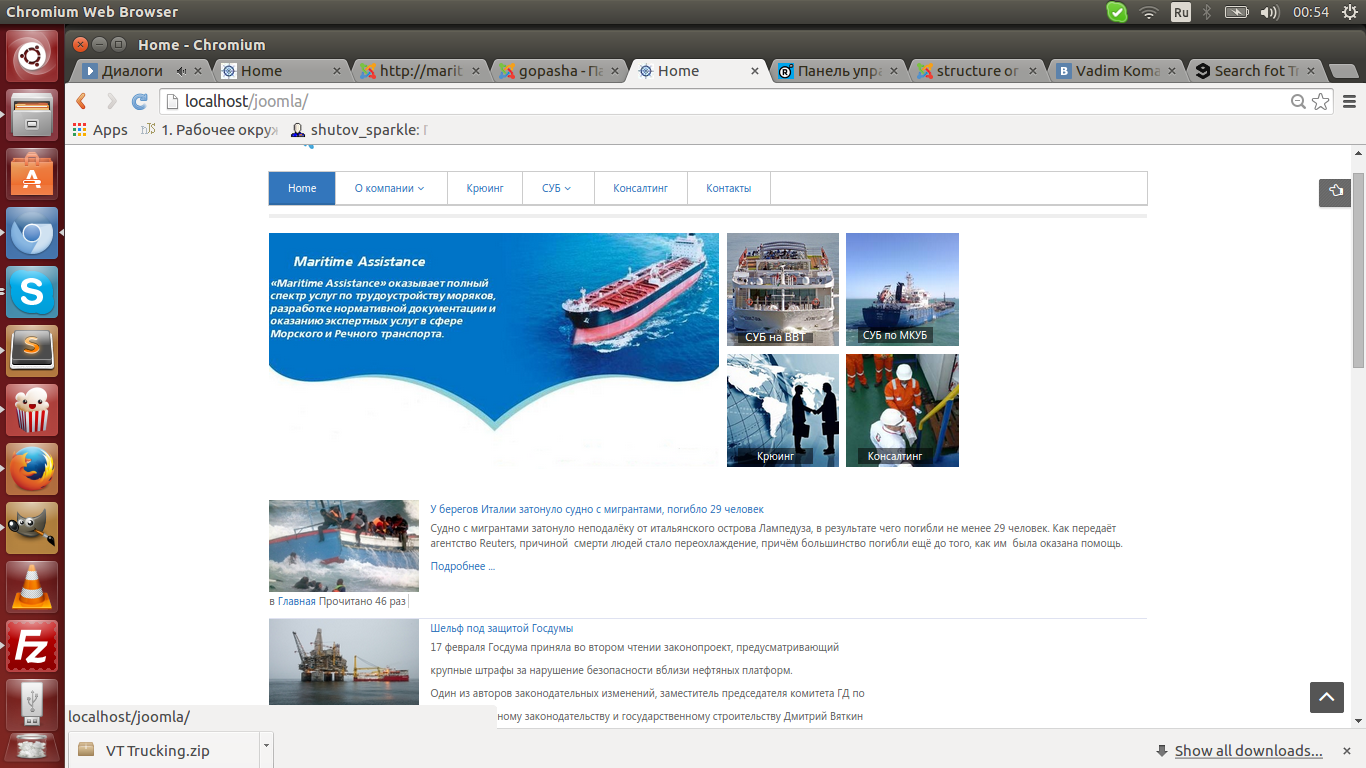Click the green checkmark tray icon

point(1116,12)
